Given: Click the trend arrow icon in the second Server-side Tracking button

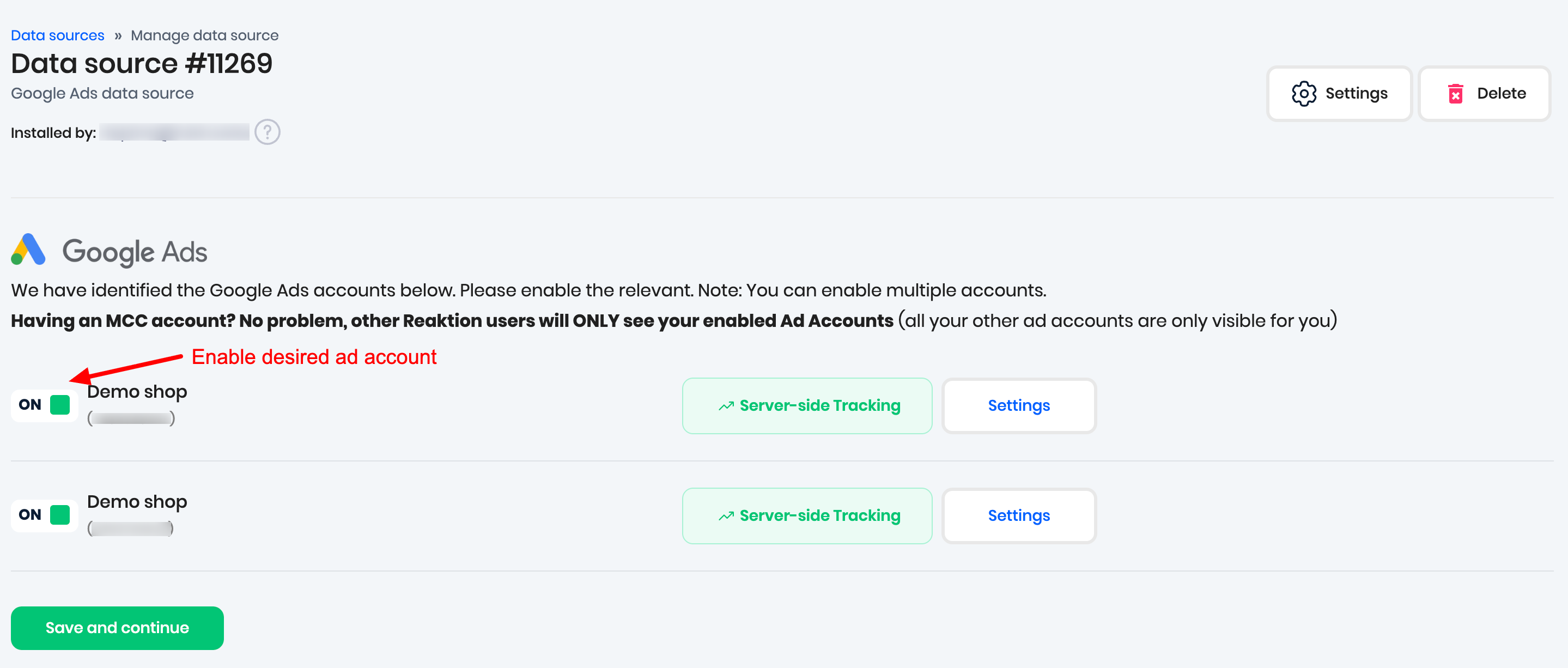Looking at the screenshot, I should [726, 517].
